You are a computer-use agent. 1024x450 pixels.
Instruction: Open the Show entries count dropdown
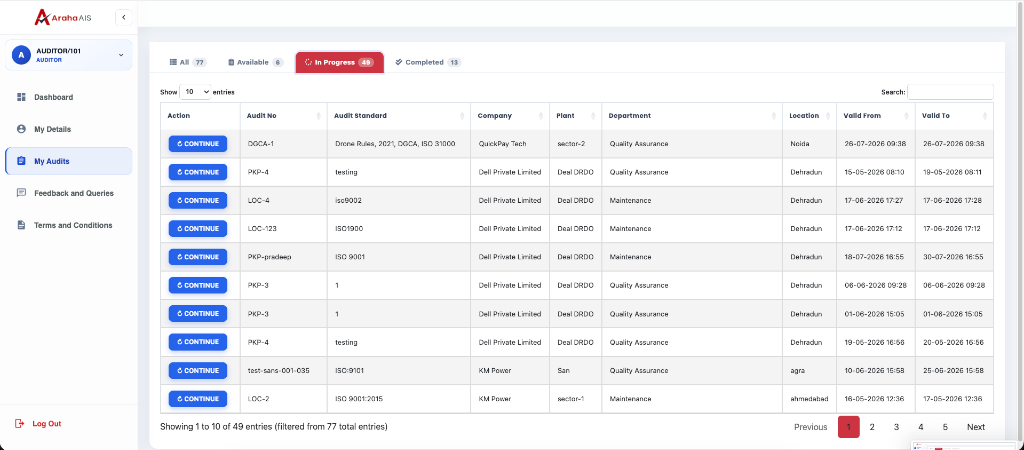[195, 92]
